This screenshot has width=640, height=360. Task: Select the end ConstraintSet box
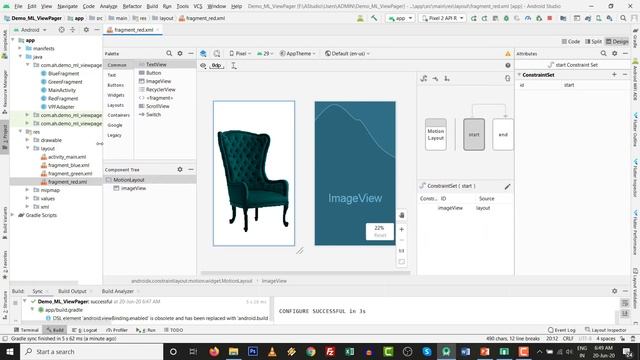(503, 134)
